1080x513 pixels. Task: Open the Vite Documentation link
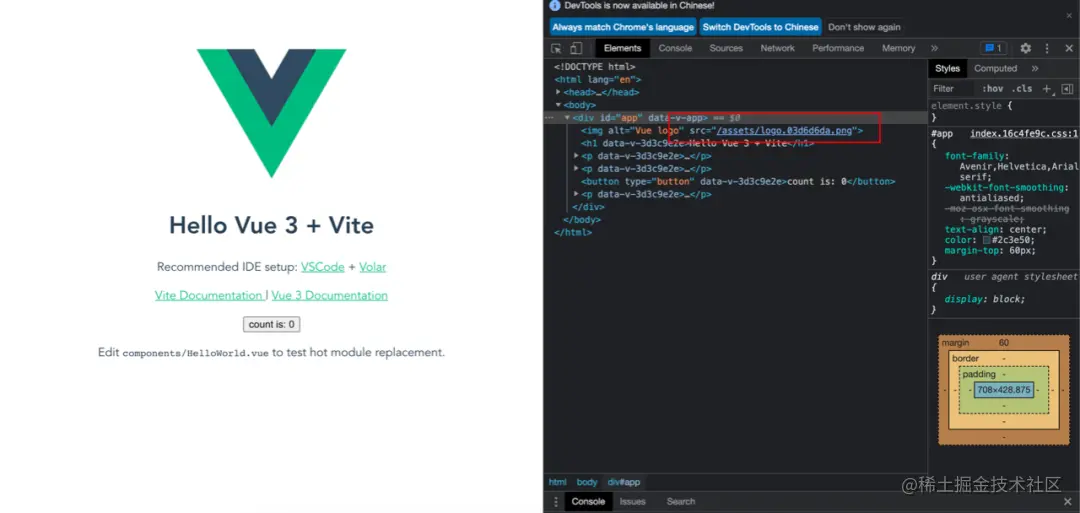point(209,295)
